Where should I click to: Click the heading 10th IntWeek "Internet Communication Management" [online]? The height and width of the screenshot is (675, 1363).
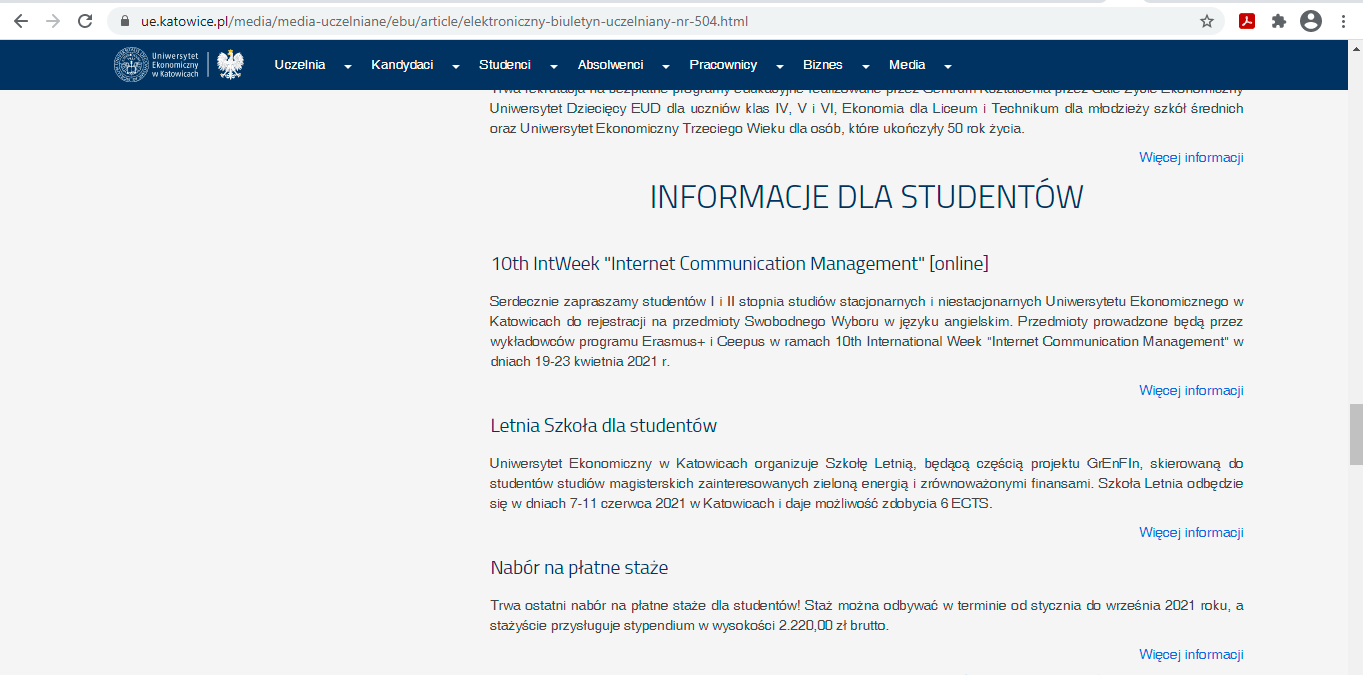coord(740,264)
